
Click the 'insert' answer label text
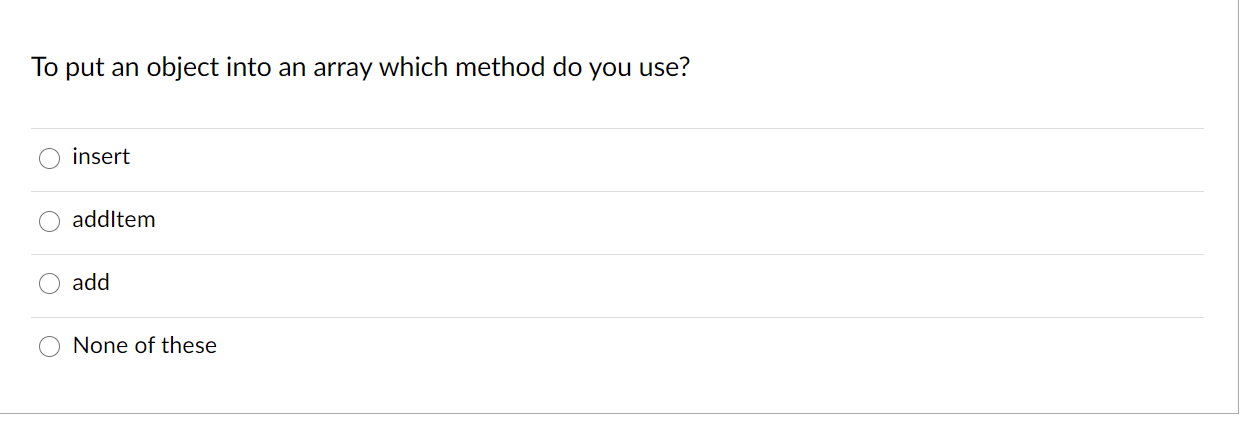point(101,157)
